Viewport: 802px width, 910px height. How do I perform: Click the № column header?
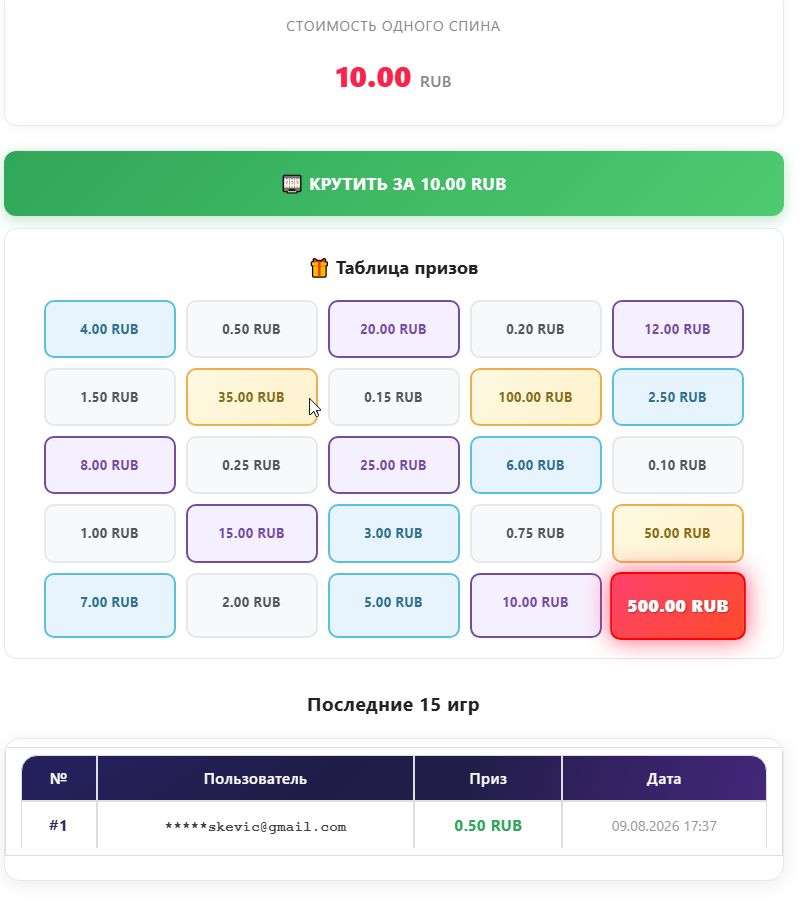click(x=59, y=778)
